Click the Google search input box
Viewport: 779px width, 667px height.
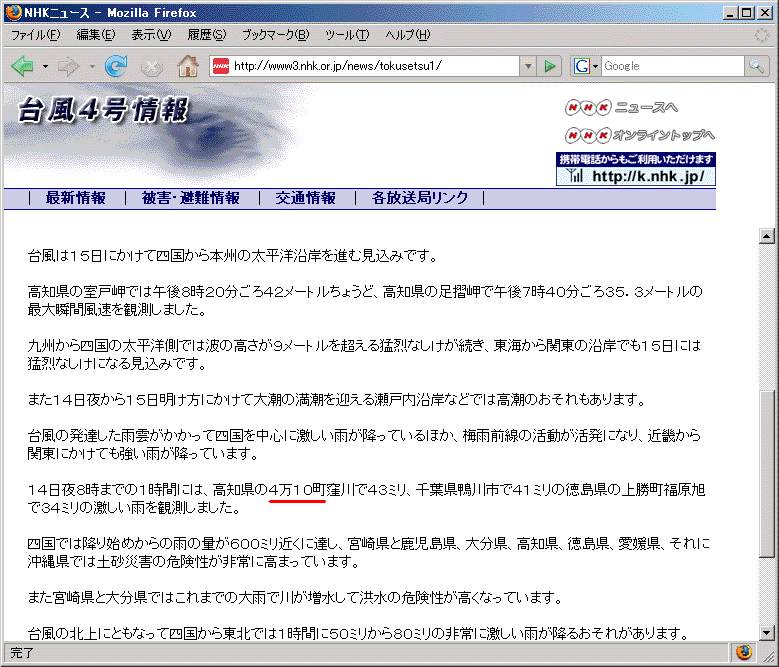(673, 66)
